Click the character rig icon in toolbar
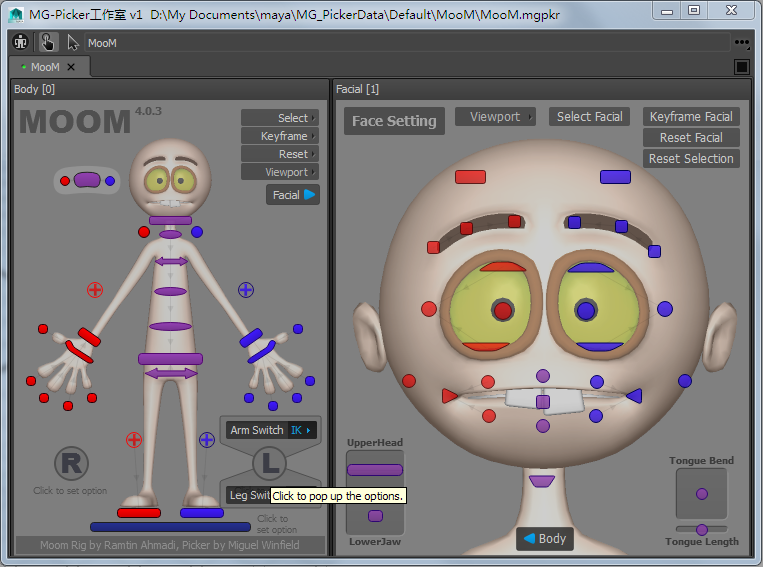 tap(21, 42)
